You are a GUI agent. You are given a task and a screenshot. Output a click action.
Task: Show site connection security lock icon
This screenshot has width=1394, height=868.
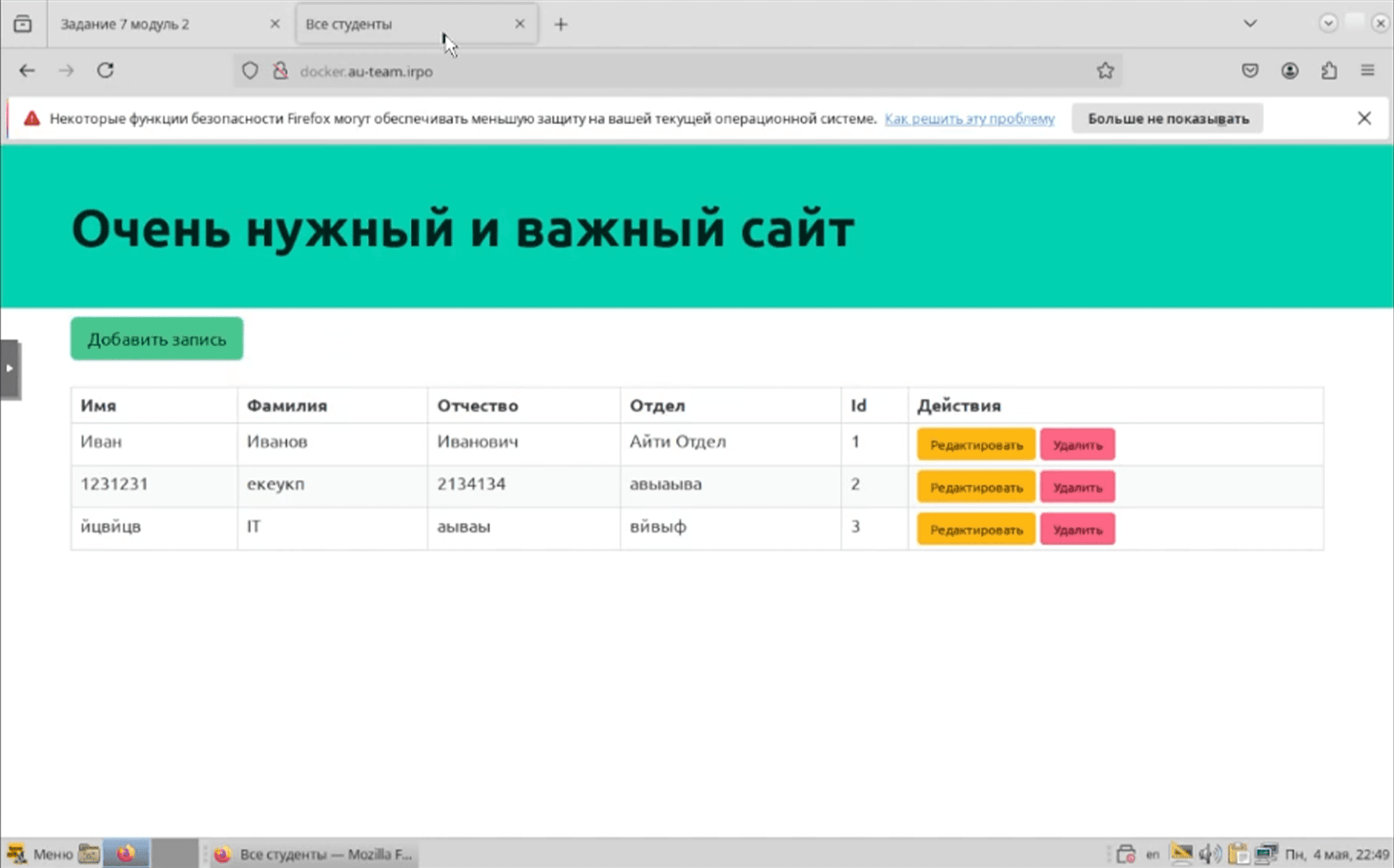pyautogui.click(x=280, y=71)
